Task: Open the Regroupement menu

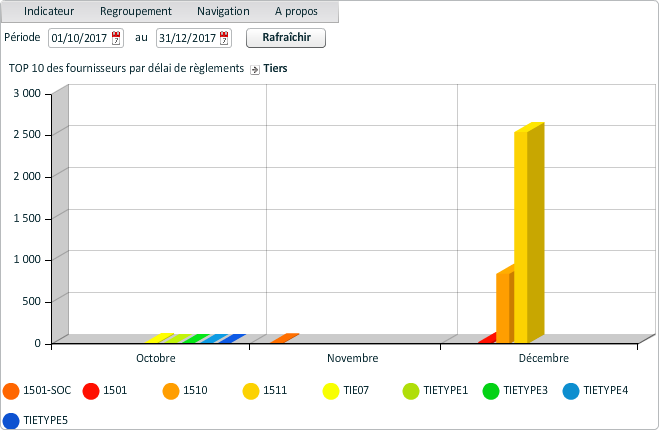Action: (x=135, y=11)
